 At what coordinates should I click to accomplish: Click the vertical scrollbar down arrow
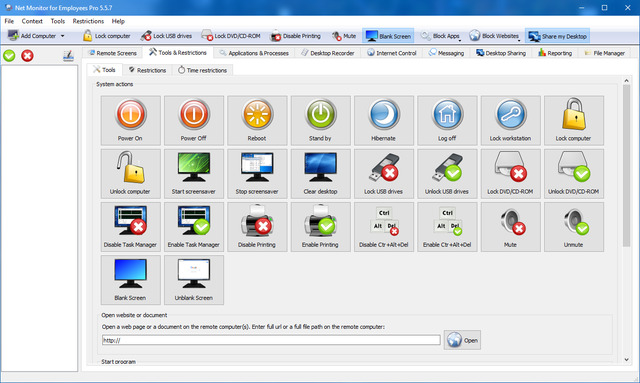[x=626, y=360]
